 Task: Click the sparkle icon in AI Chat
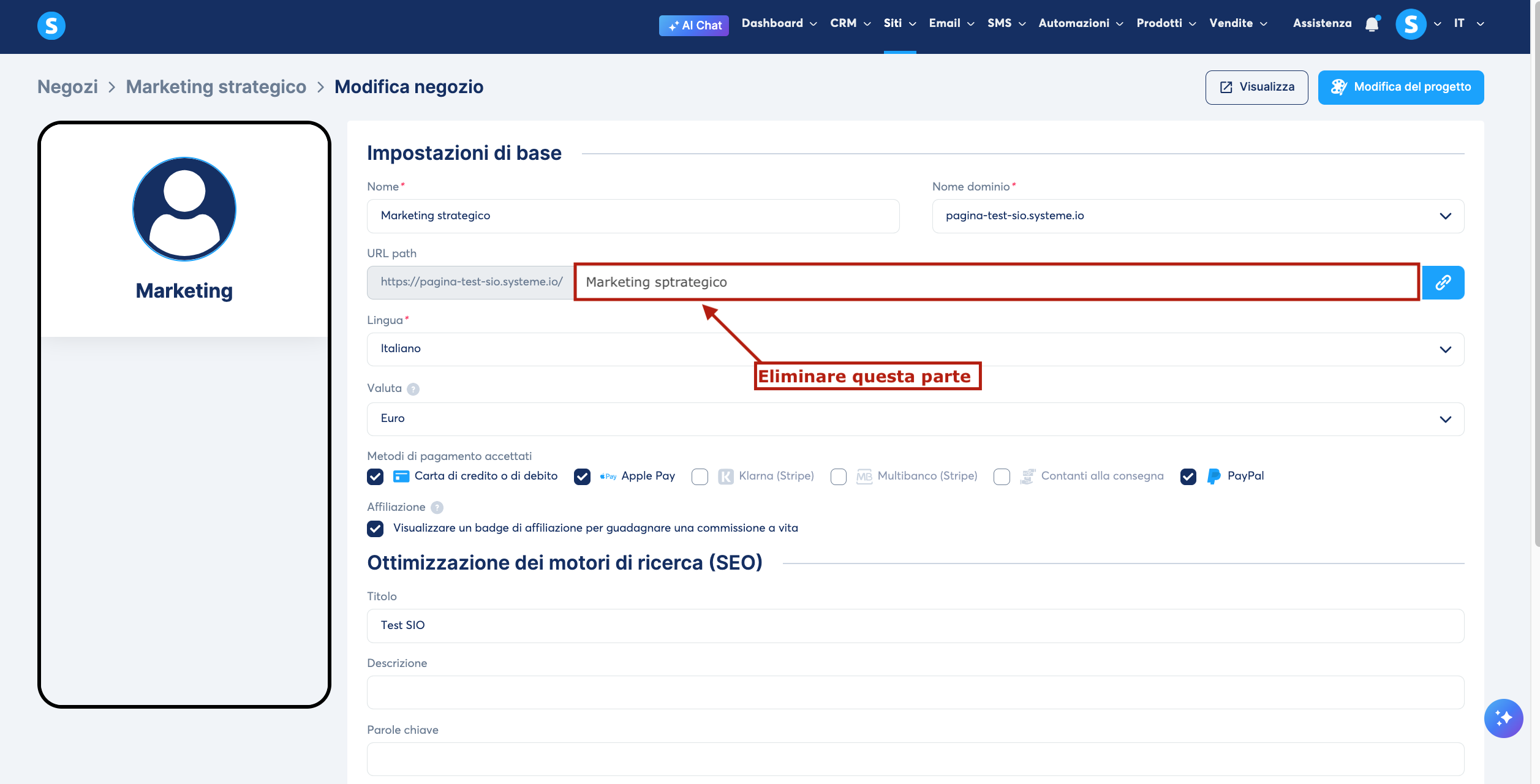[674, 26]
